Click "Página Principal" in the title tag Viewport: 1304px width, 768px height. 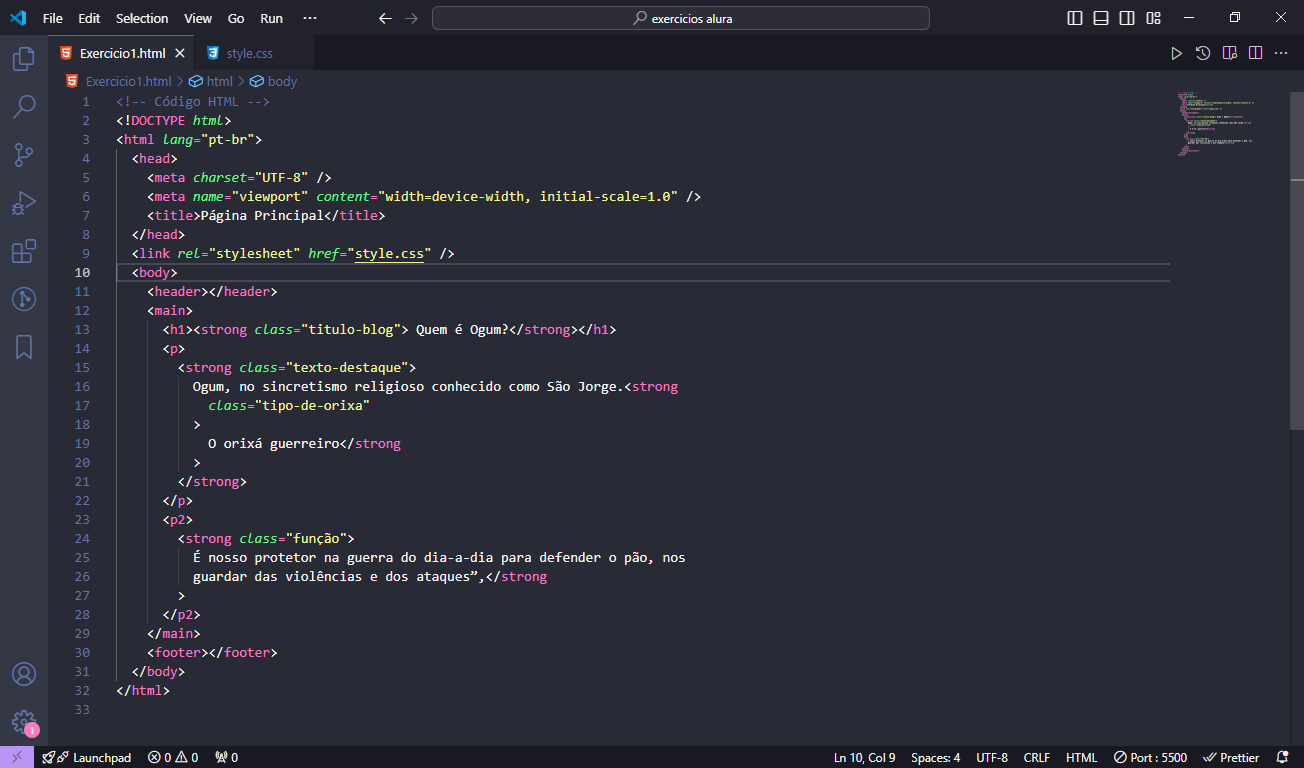pyautogui.click(x=262, y=215)
